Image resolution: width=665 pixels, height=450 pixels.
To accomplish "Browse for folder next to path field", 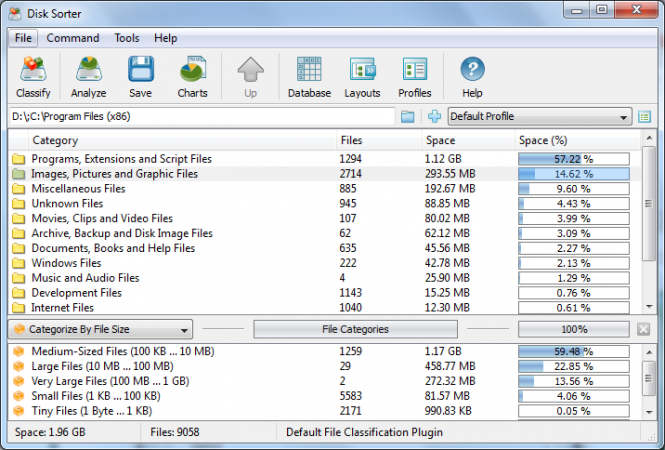I will tap(408, 117).
